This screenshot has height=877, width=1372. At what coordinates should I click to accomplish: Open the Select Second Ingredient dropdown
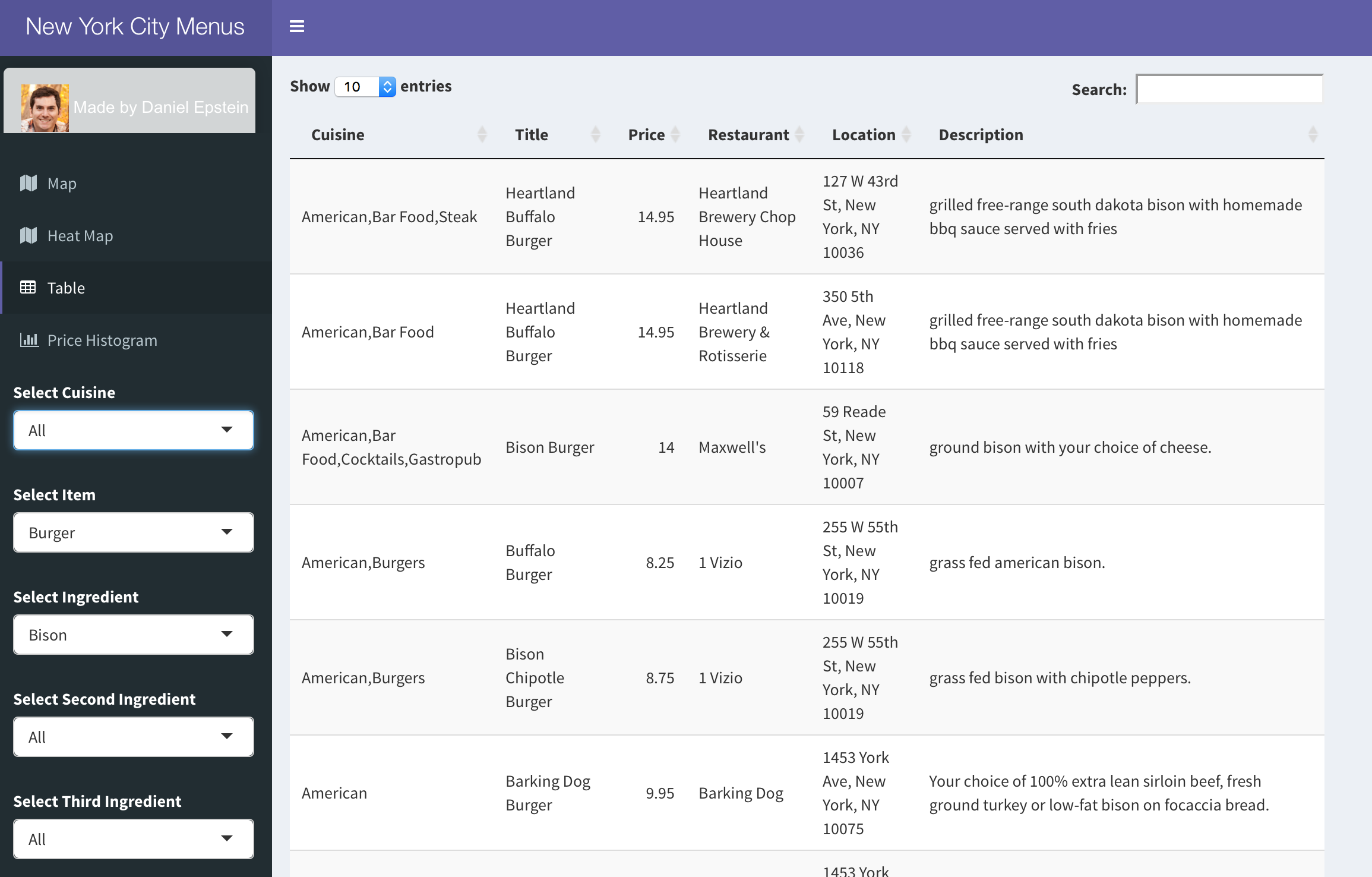(x=134, y=737)
